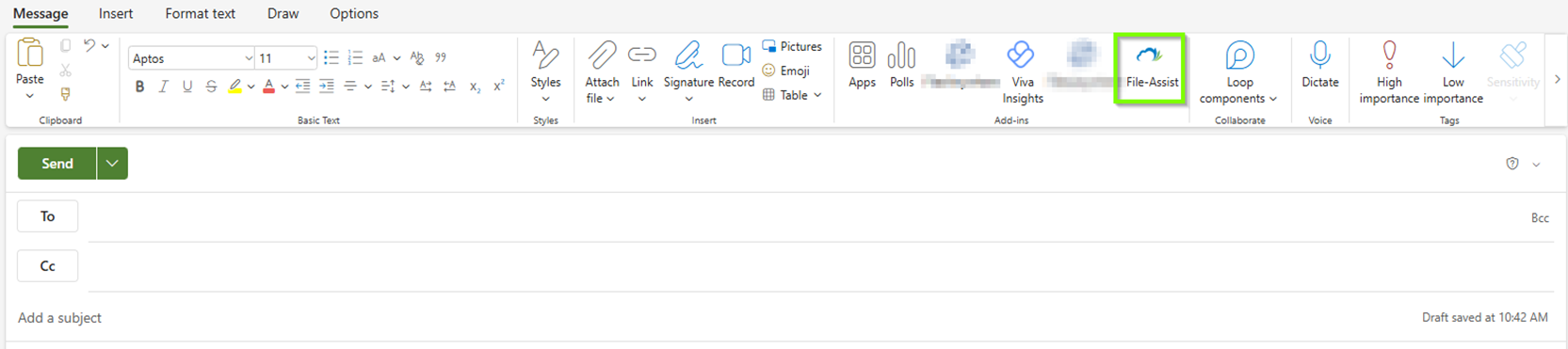The width and height of the screenshot is (1568, 349).
Task: Toggle Italic text formatting
Action: click(163, 87)
